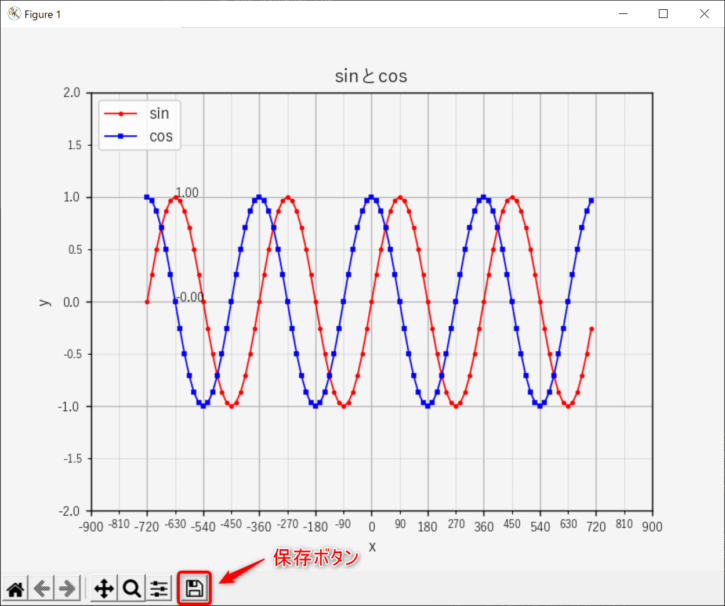Open Configure subplots sliders icon
Viewport: 725px width, 606px height.
[159, 589]
